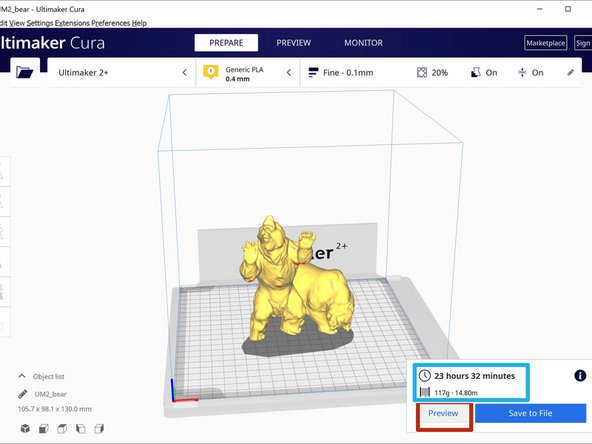The width and height of the screenshot is (592, 444).
Task: Click the yellow extruder 1 material icon
Action: pyautogui.click(x=211, y=71)
